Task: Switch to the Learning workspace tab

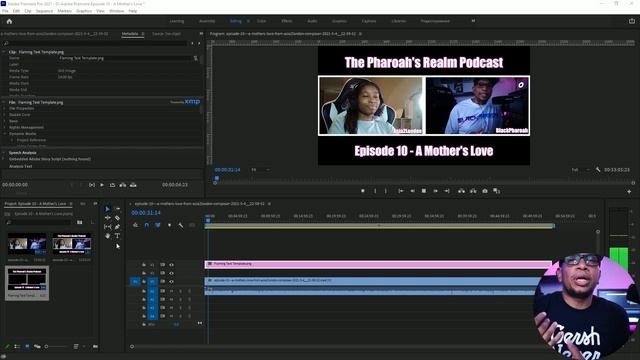Action: [177, 21]
